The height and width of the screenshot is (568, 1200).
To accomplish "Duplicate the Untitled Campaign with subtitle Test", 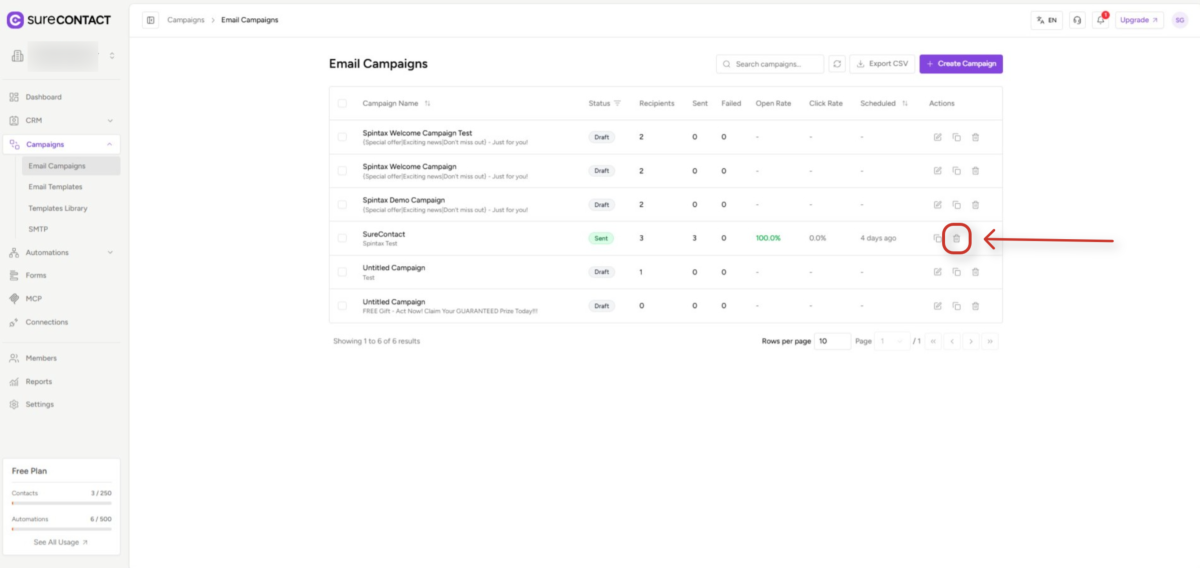I will click(x=956, y=272).
